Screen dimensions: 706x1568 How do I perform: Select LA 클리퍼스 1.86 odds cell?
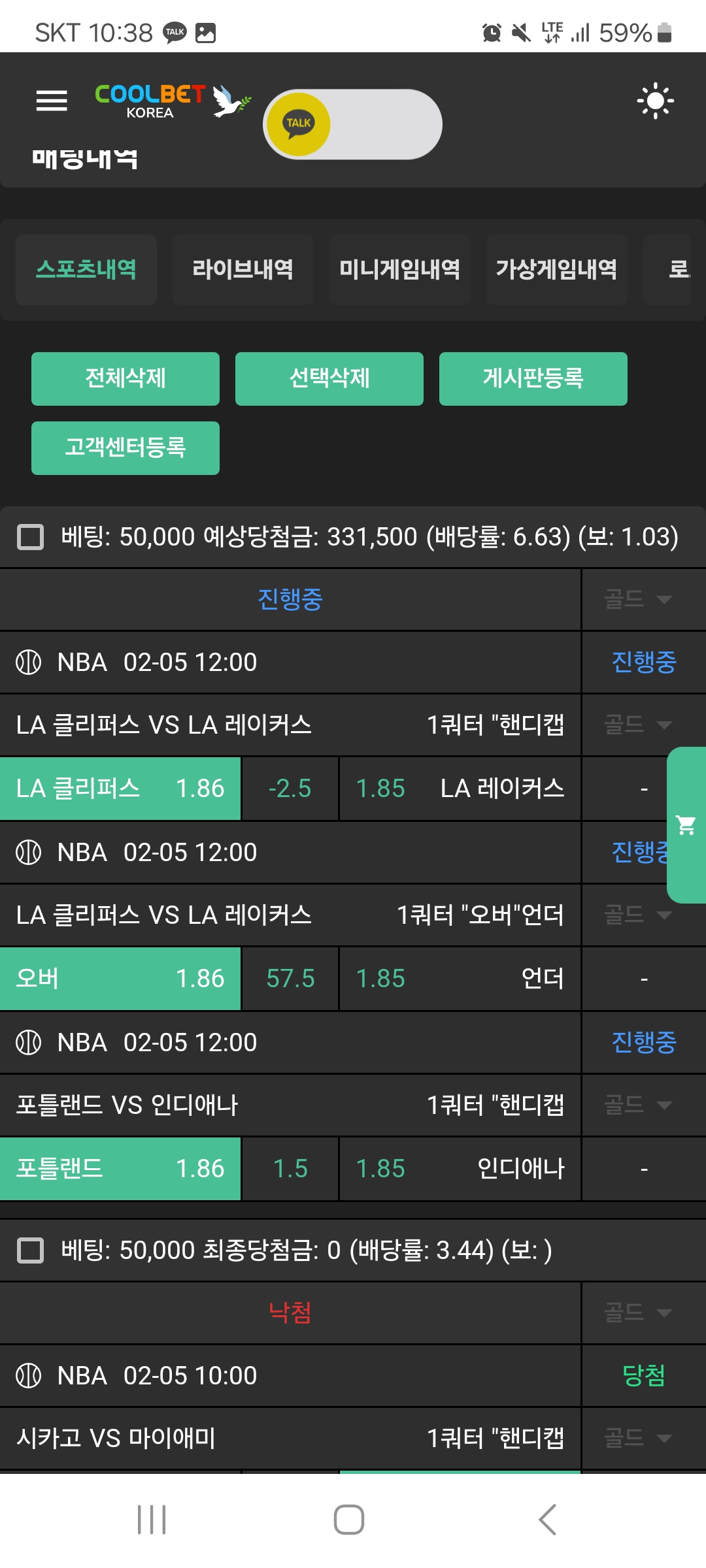click(120, 789)
